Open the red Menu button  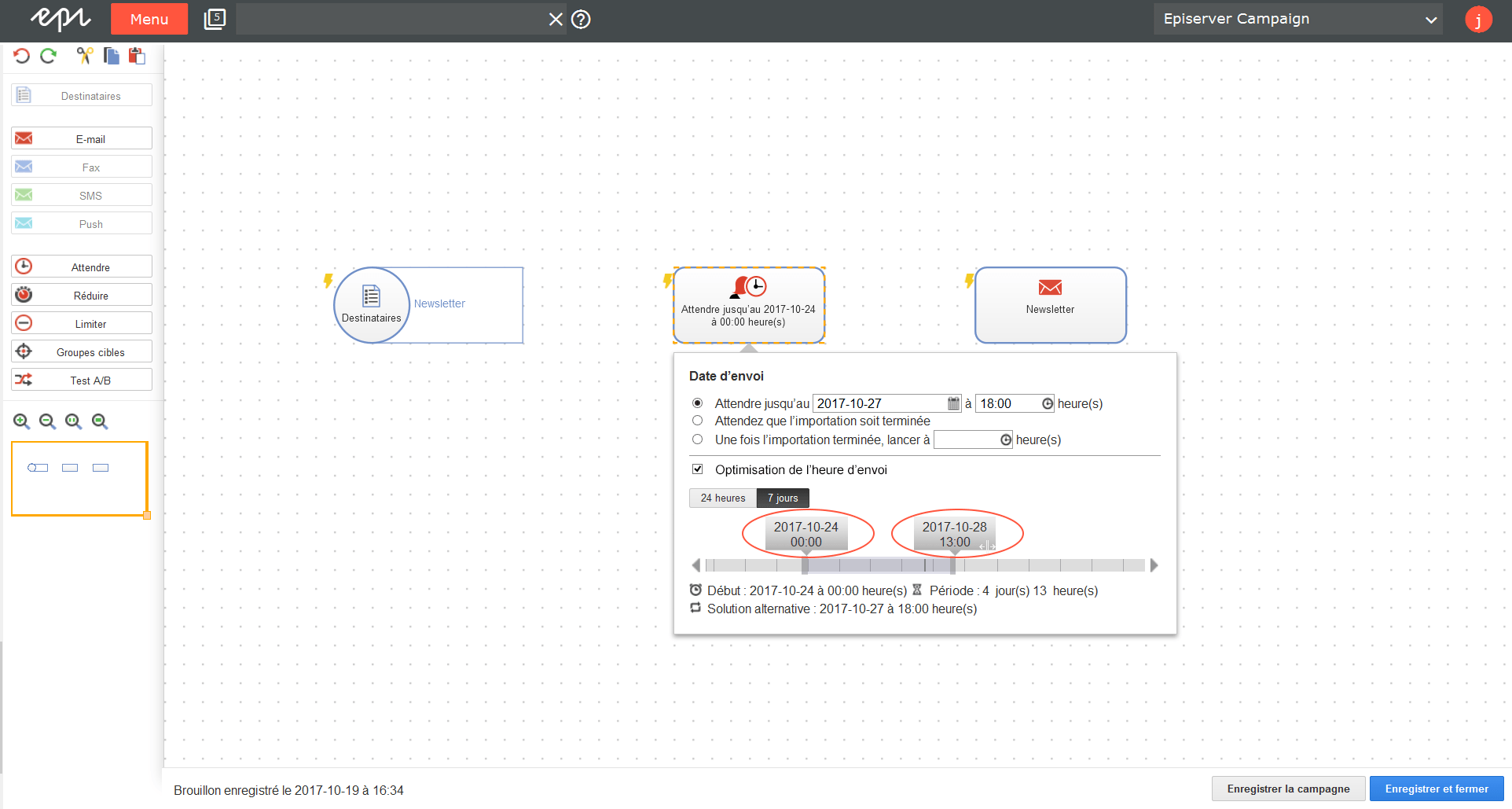tap(149, 19)
